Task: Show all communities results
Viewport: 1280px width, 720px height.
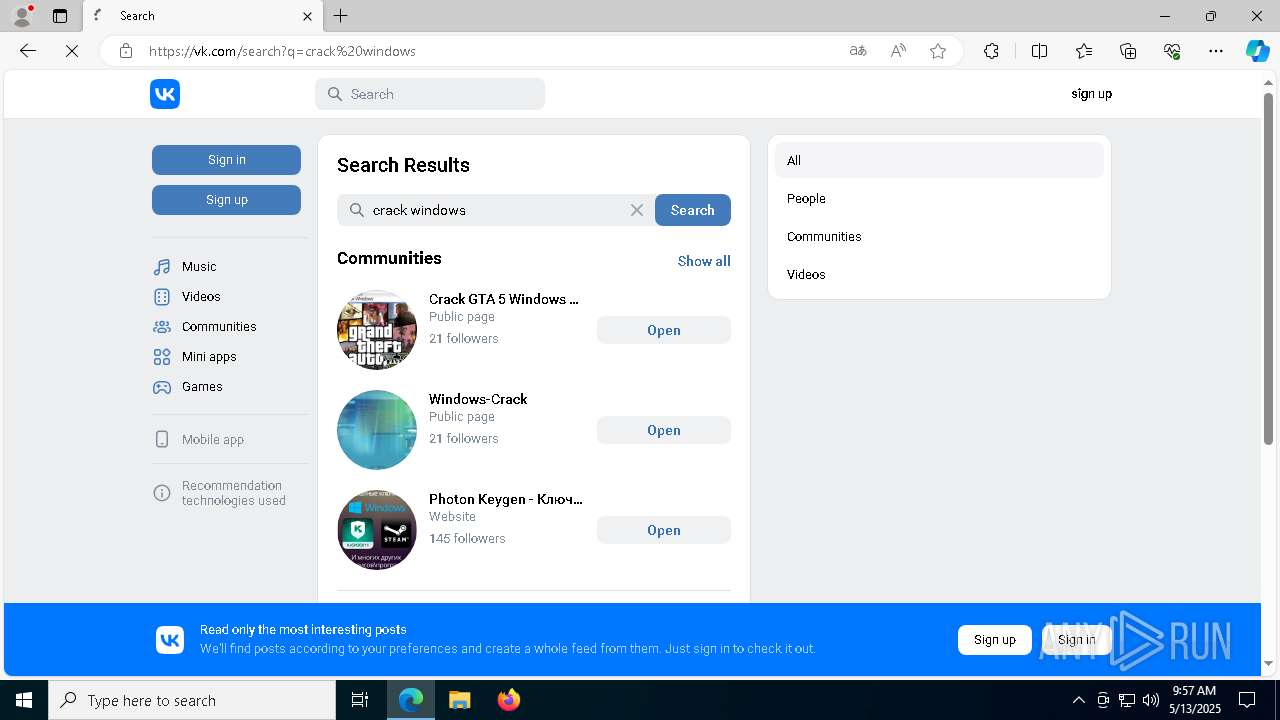Action: 704,261
